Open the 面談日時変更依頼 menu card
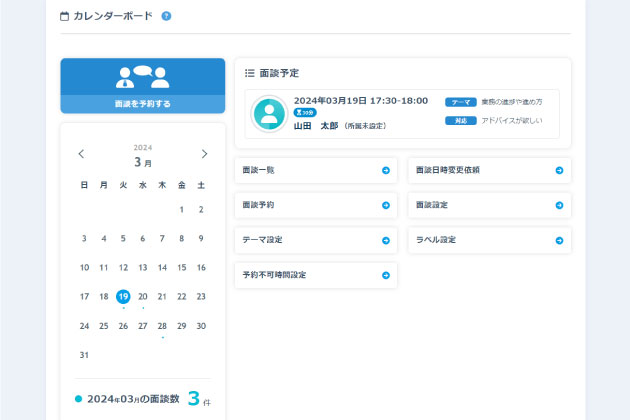 click(x=489, y=170)
